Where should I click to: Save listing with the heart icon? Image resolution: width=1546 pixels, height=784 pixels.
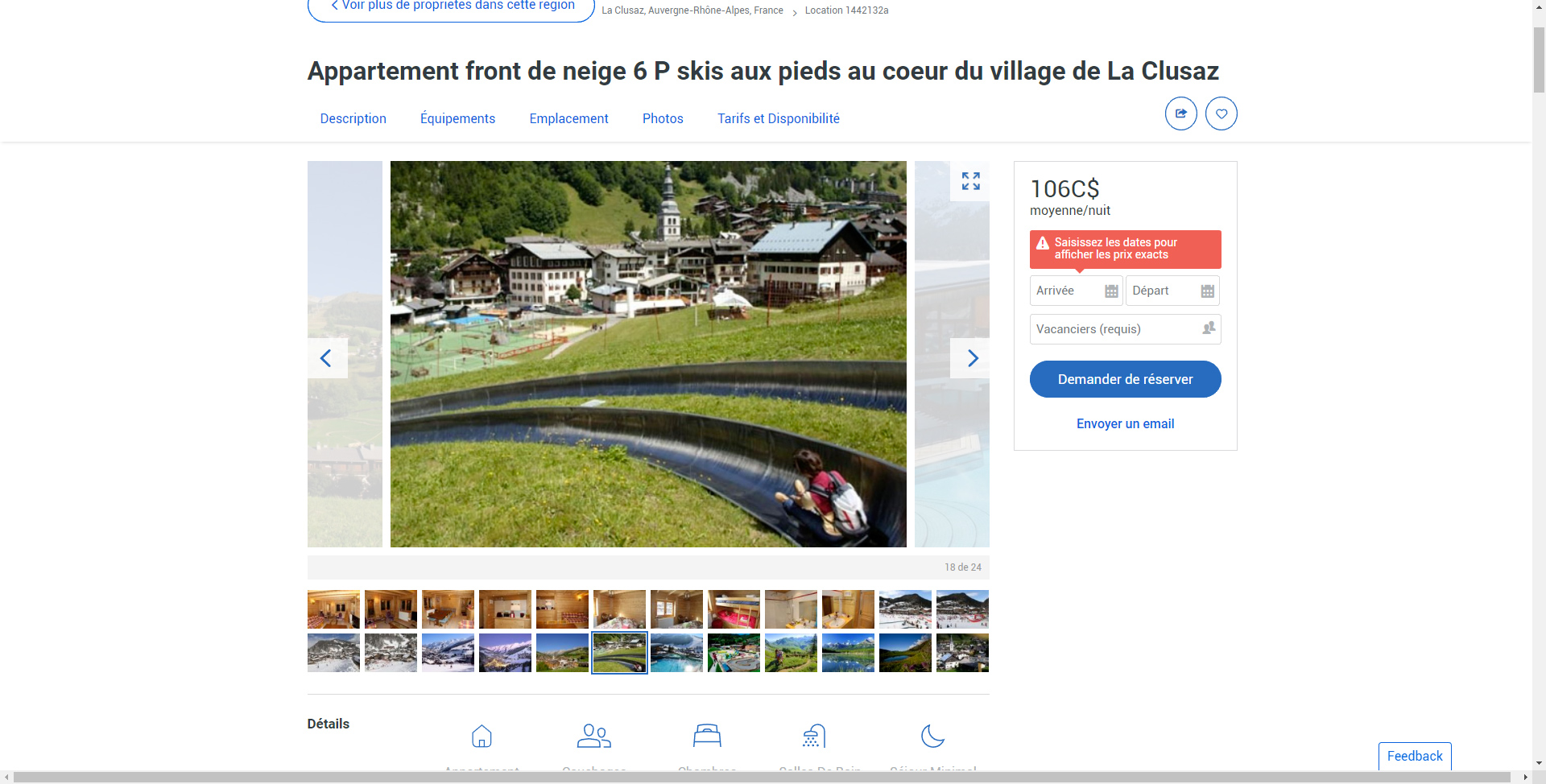[1221, 113]
